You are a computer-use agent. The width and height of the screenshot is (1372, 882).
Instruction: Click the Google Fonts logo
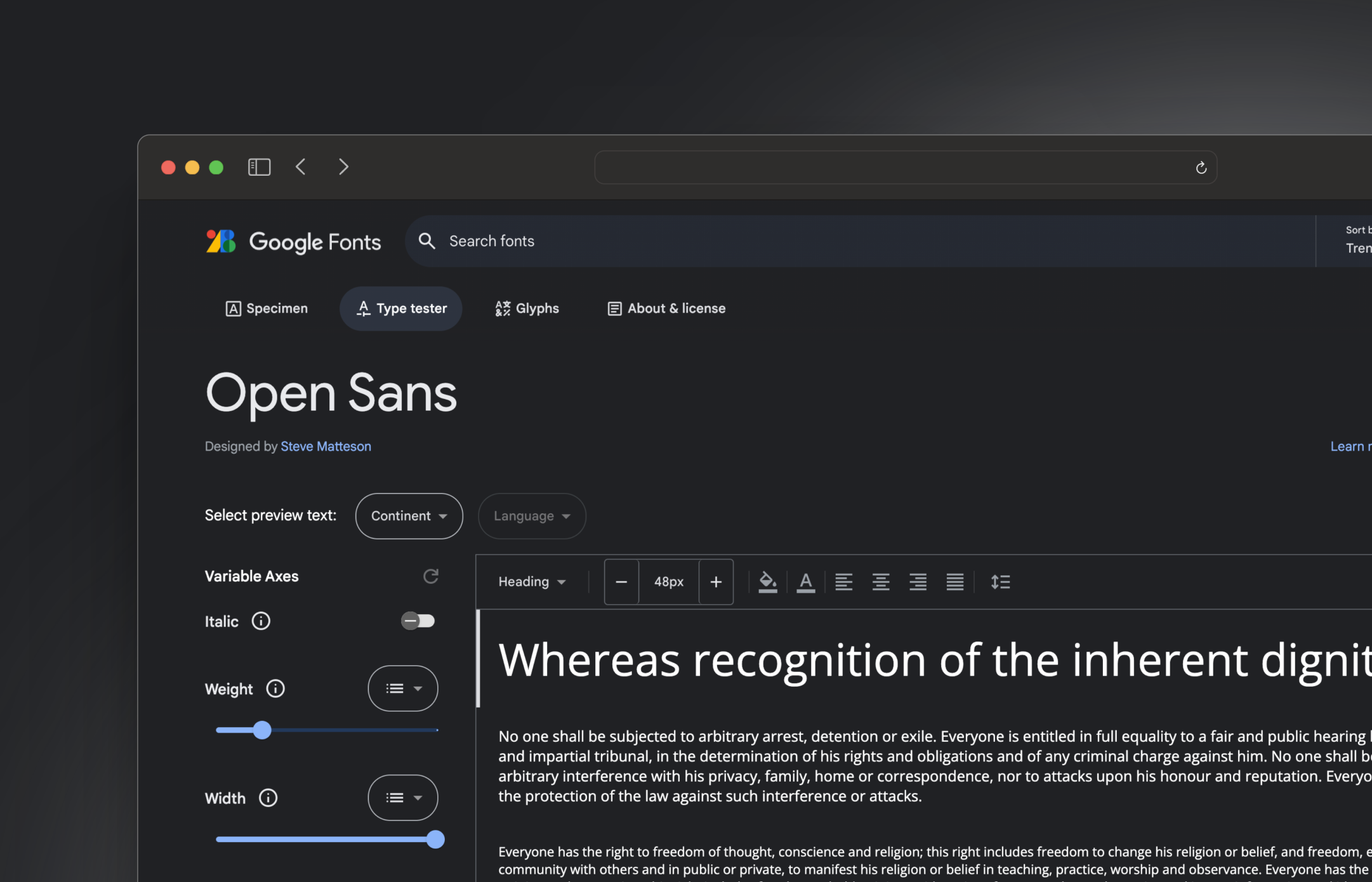click(293, 241)
